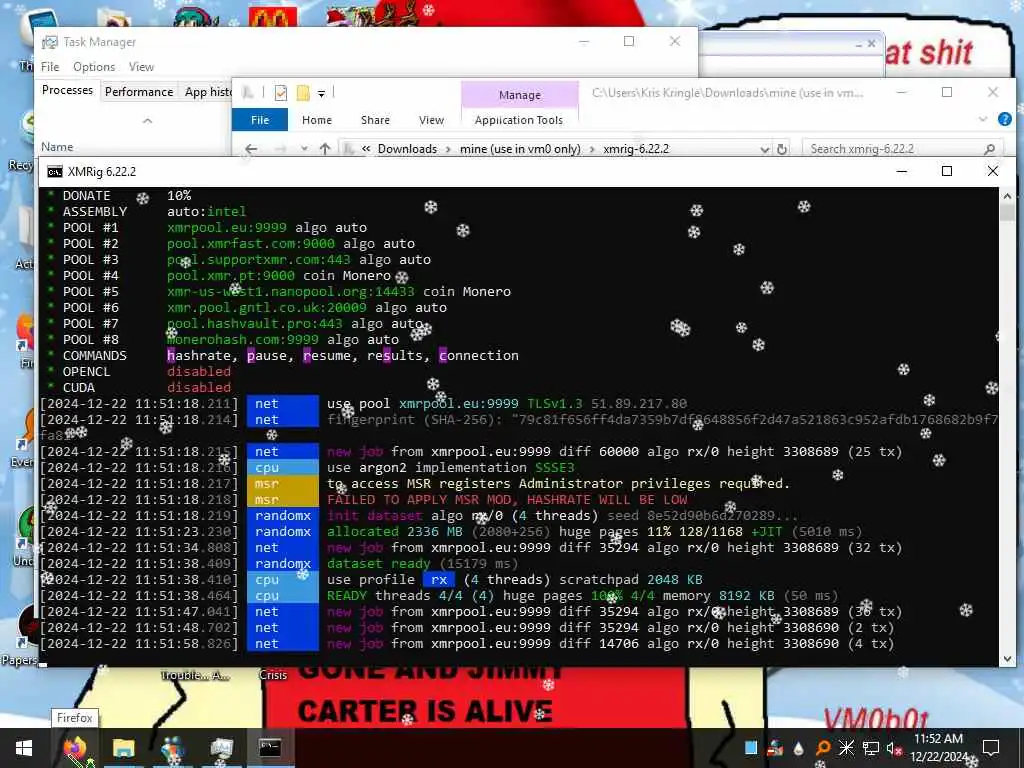This screenshot has width=1024, height=768.
Task: Switch to Task Manager App history tab
Action: click(207, 91)
